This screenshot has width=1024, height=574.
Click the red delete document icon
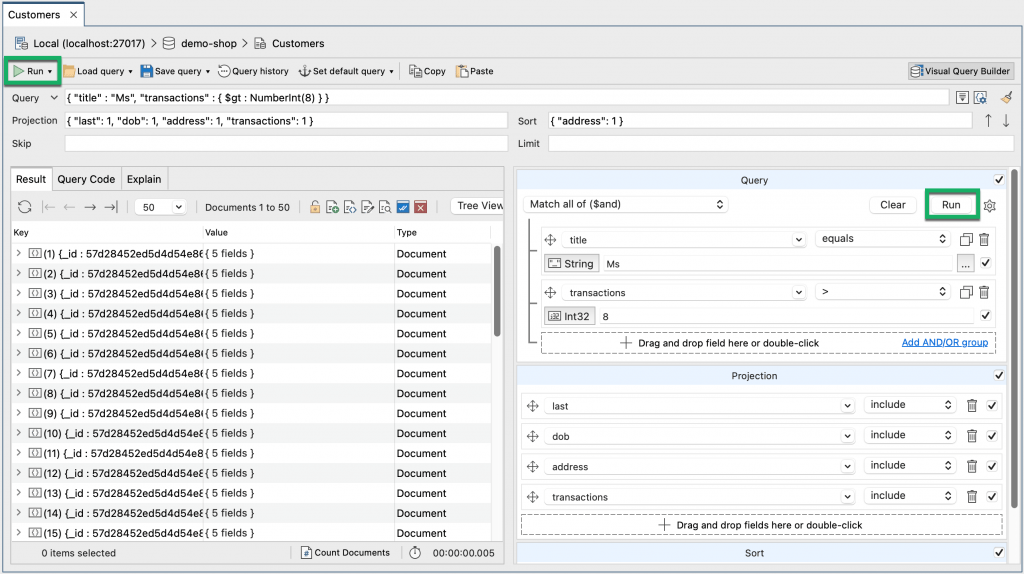(421, 207)
